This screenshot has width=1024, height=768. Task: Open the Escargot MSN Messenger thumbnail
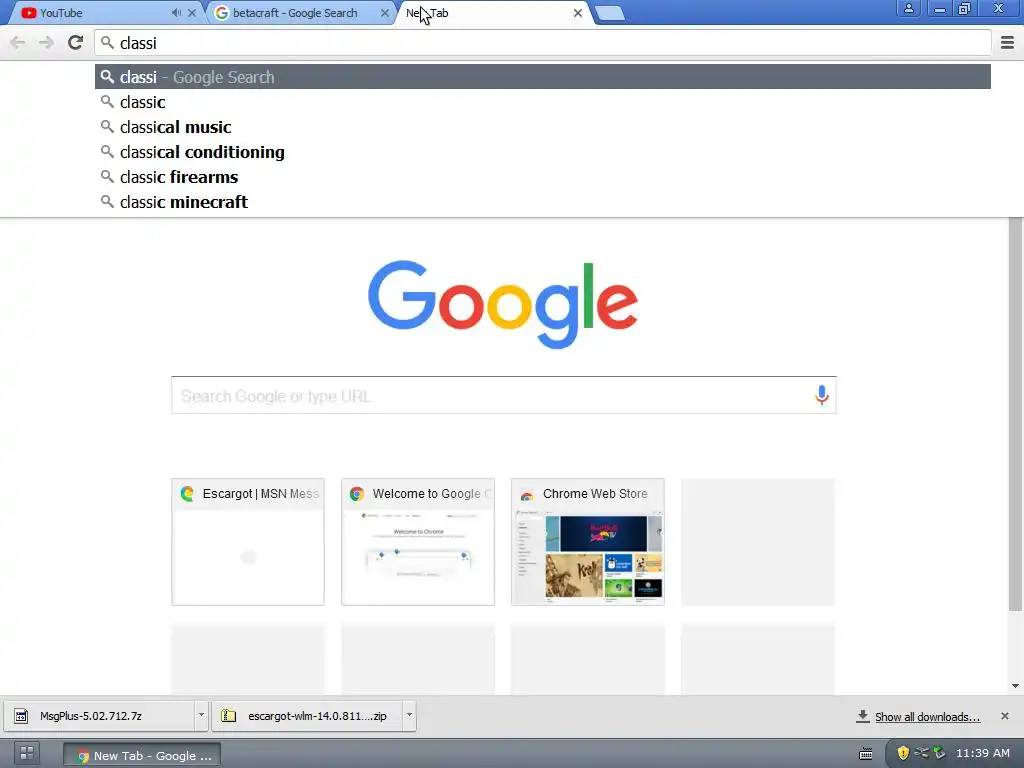pyautogui.click(x=248, y=542)
